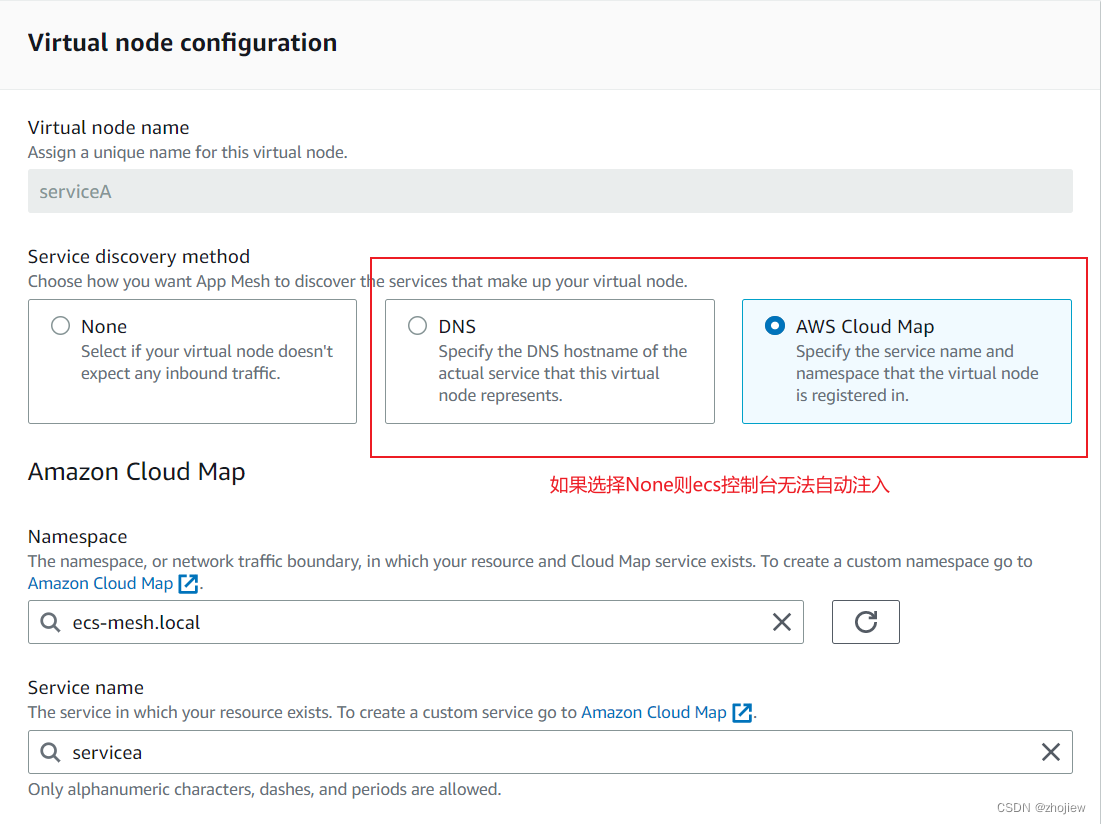Select the DNS service discovery radio button
Viewport: 1101px width, 824px height.
click(418, 326)
